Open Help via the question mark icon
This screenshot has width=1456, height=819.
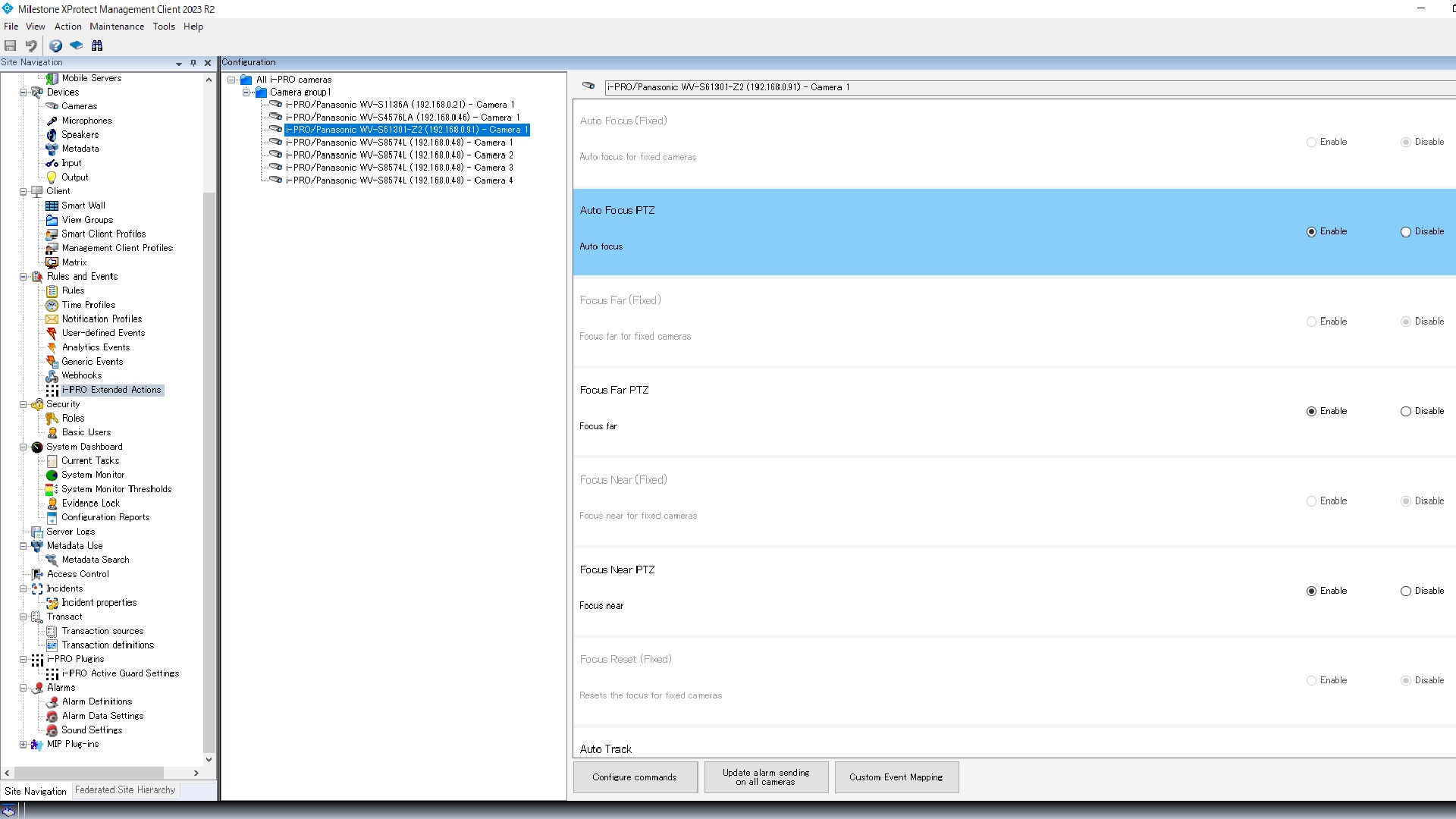tap(56, 45)
